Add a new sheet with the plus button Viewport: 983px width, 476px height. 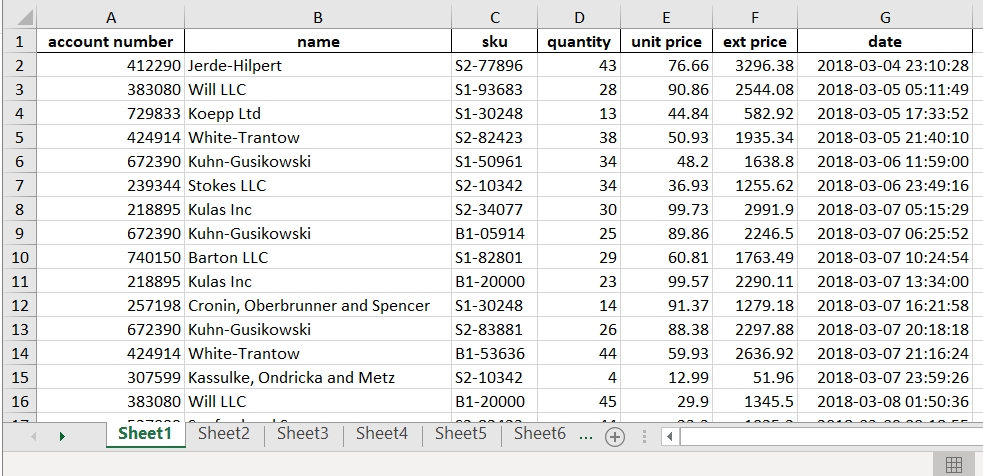[x=615, y=436]
